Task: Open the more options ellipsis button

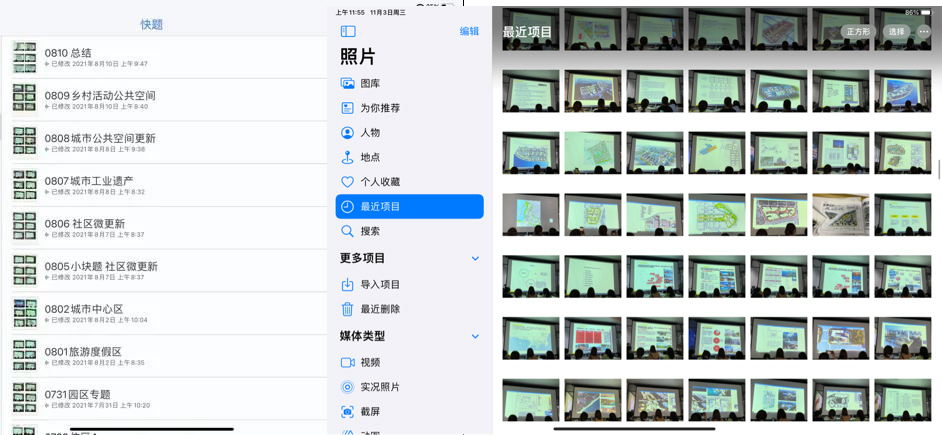Action: click(x=925, y=31)
